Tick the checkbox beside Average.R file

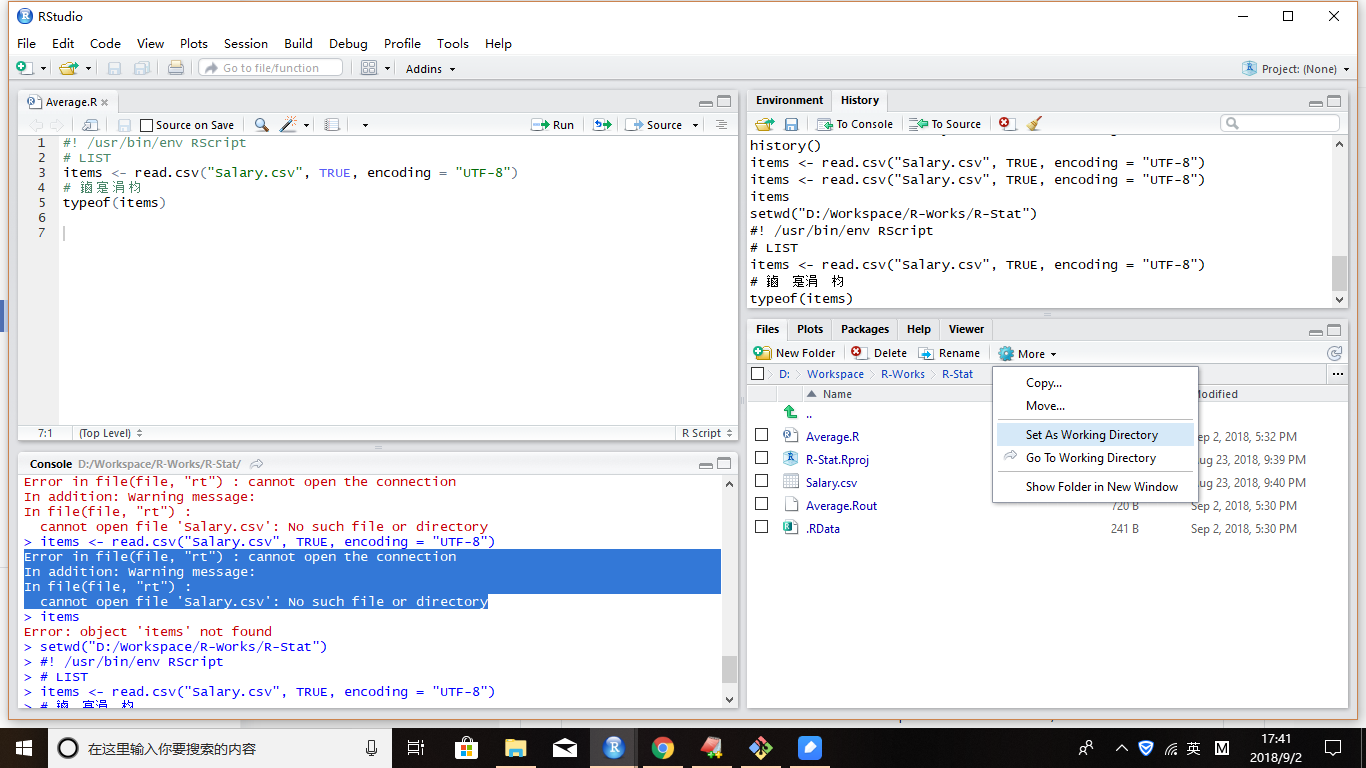point(762,435)
